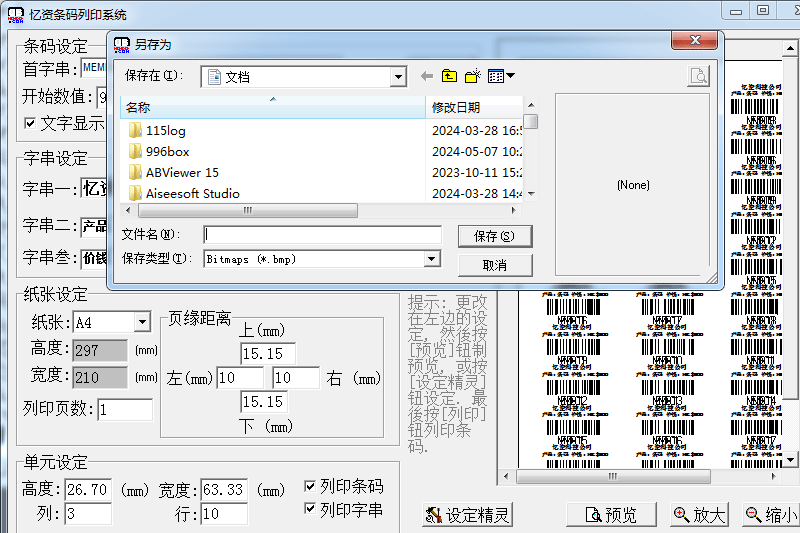Click the unit 高度 26.70 field

pos(88,490)
